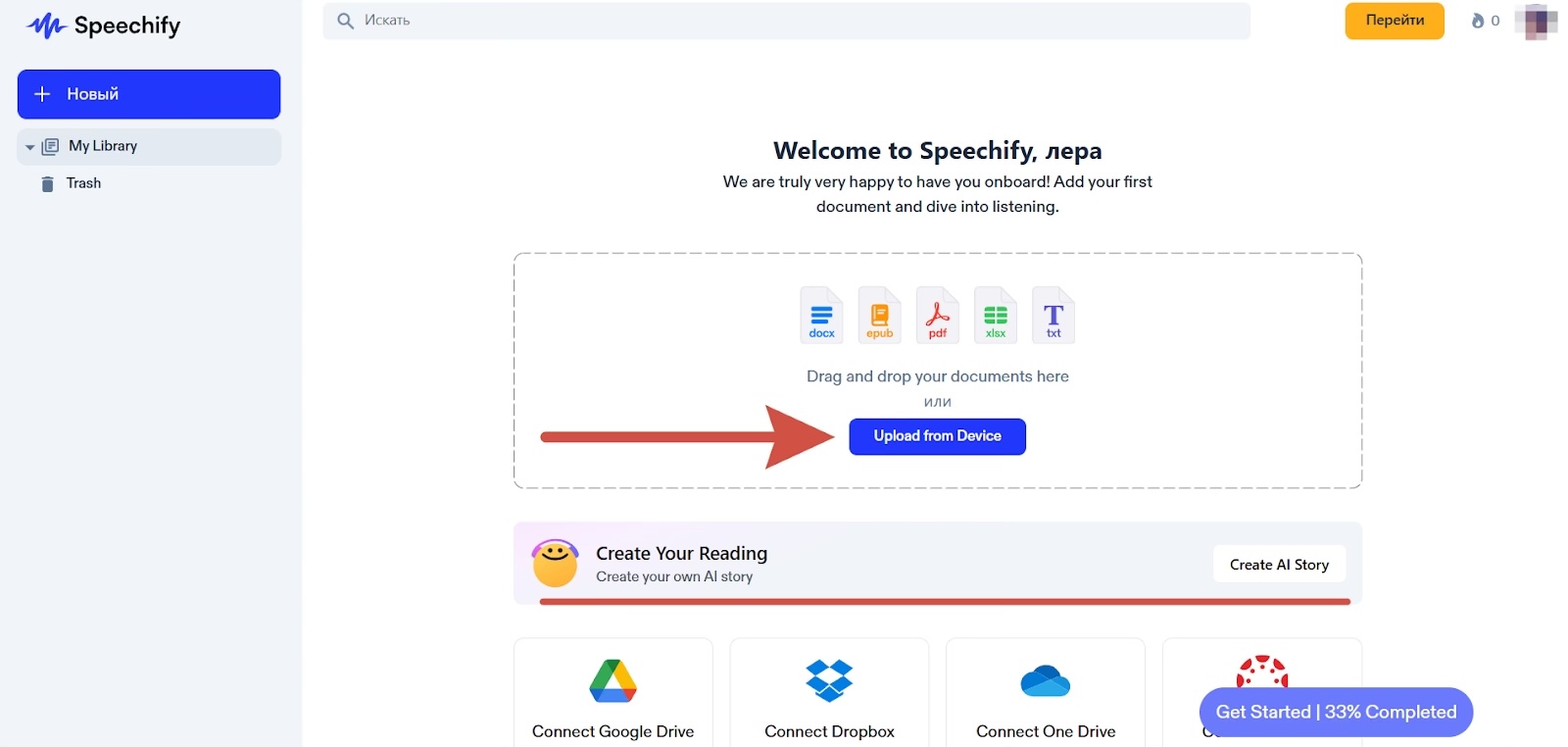Click the orange Перейти button
Image resolution: width=1568 pixels, height=747 pixels.
click(1394, 21)
